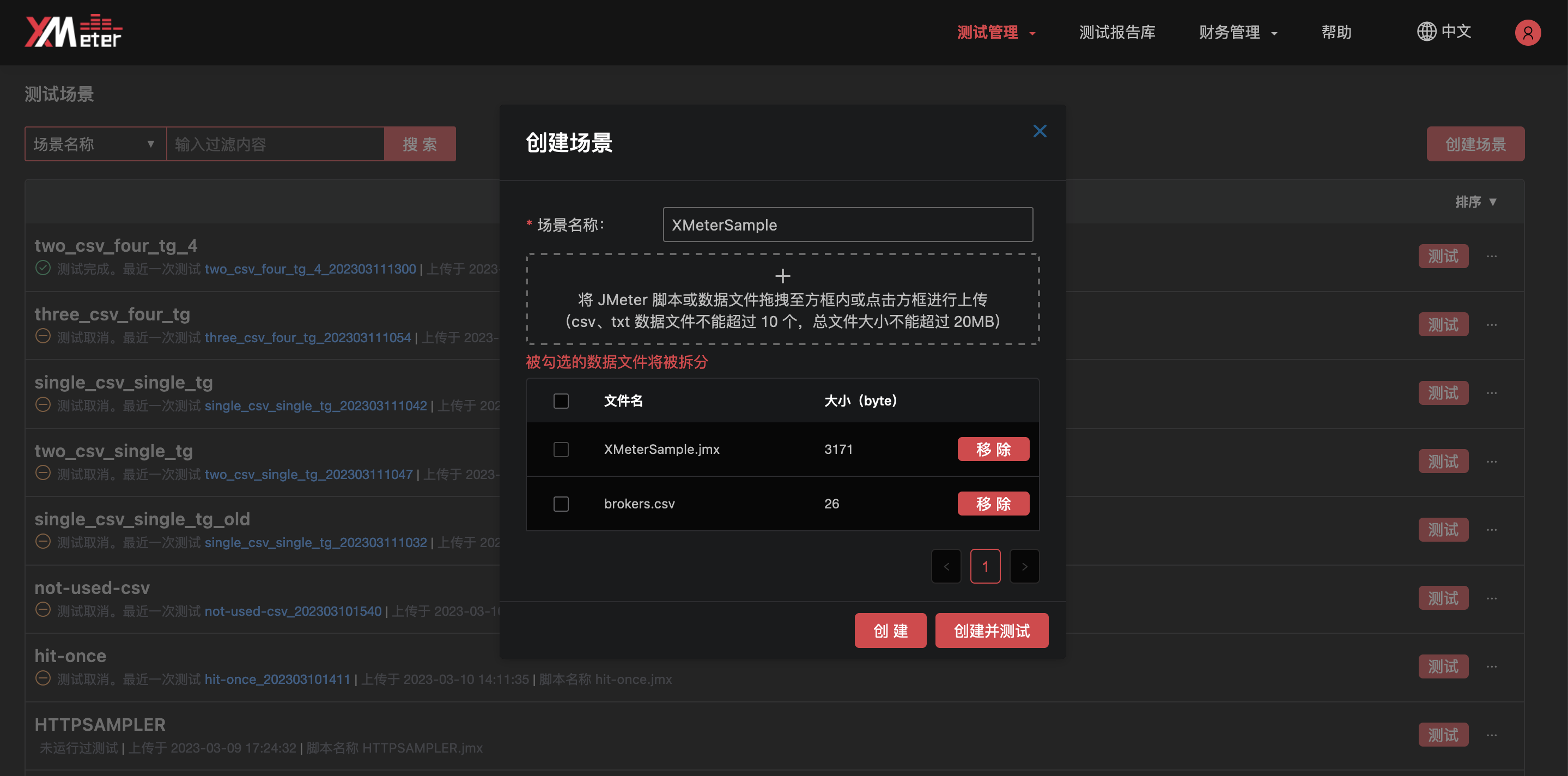Tick the XMeterSample.jmx checkbox
This screenshot has width=1568, height=776.
561,449
